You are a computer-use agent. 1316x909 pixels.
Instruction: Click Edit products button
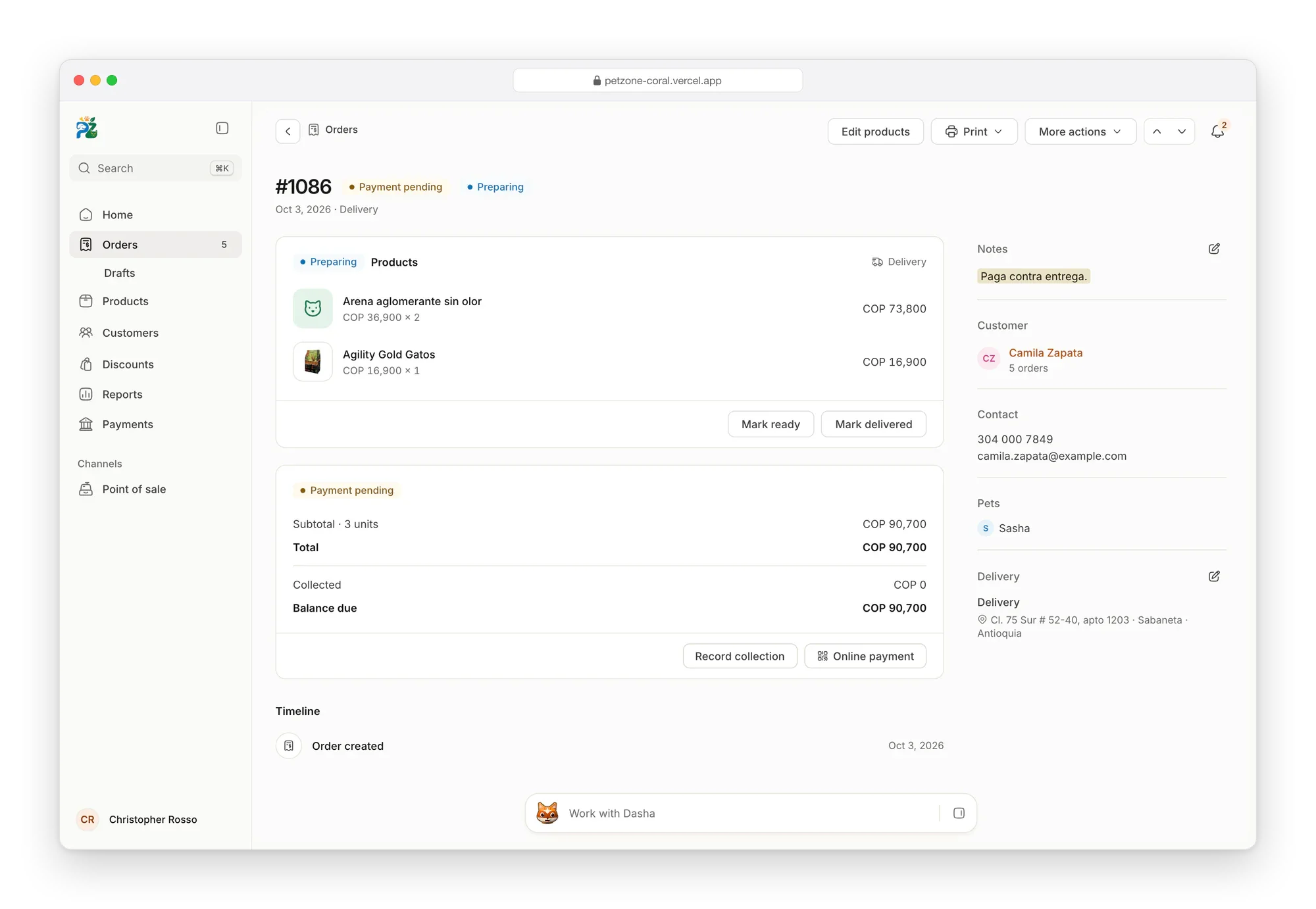(x=875, y=132)
